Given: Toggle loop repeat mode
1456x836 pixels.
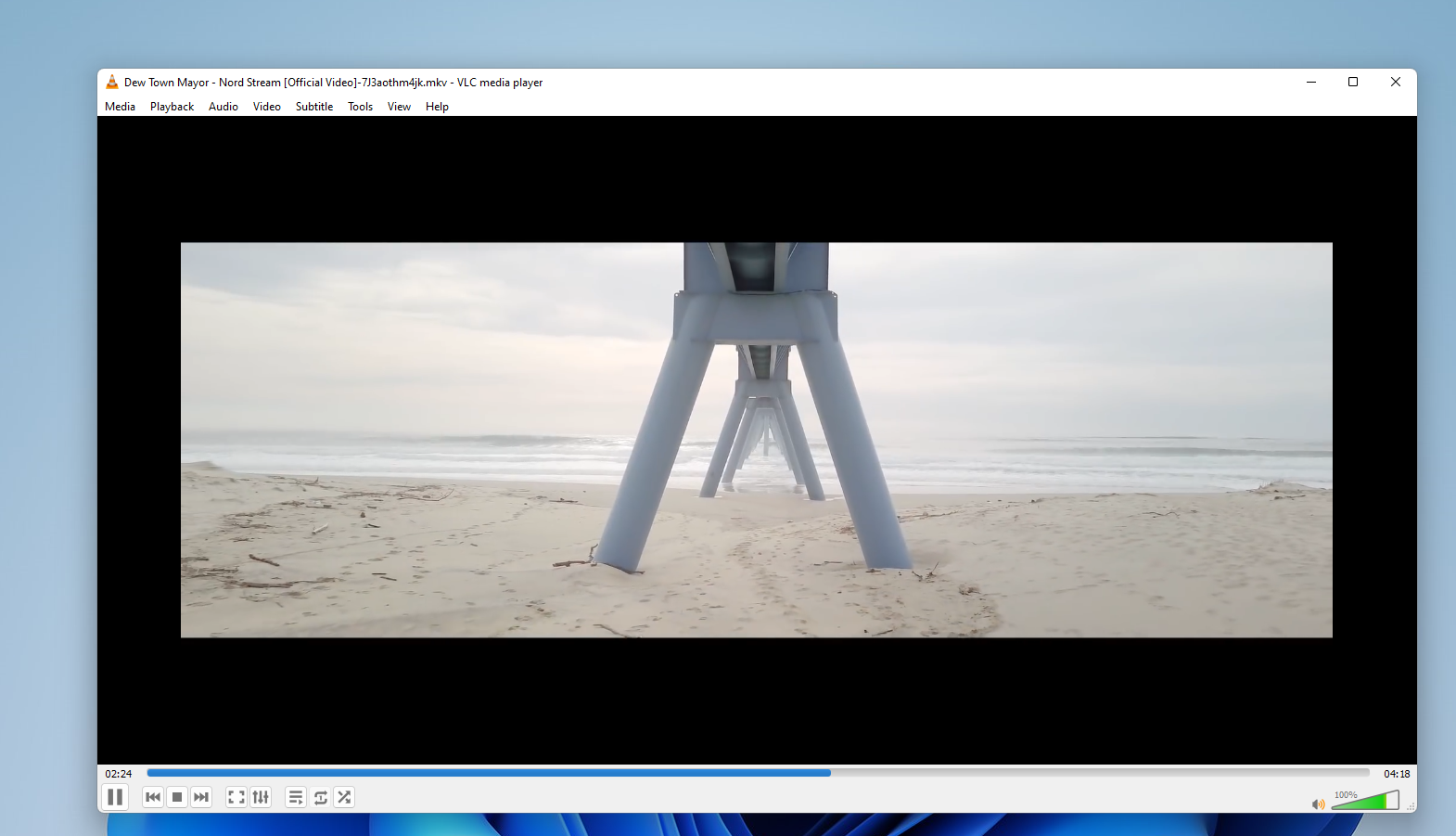Looking at the screenshot, I should tap(320, 797).
